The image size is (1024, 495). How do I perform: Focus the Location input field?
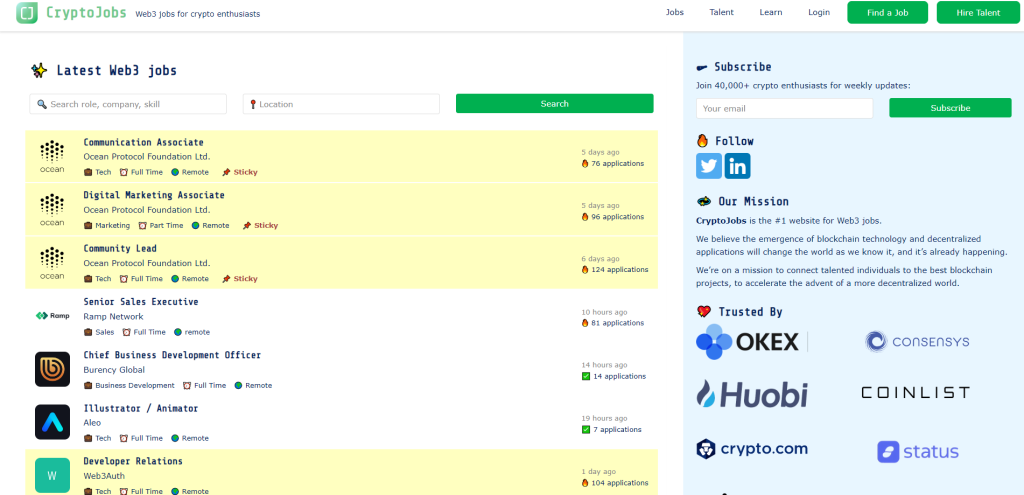click(x=341, y=104)
